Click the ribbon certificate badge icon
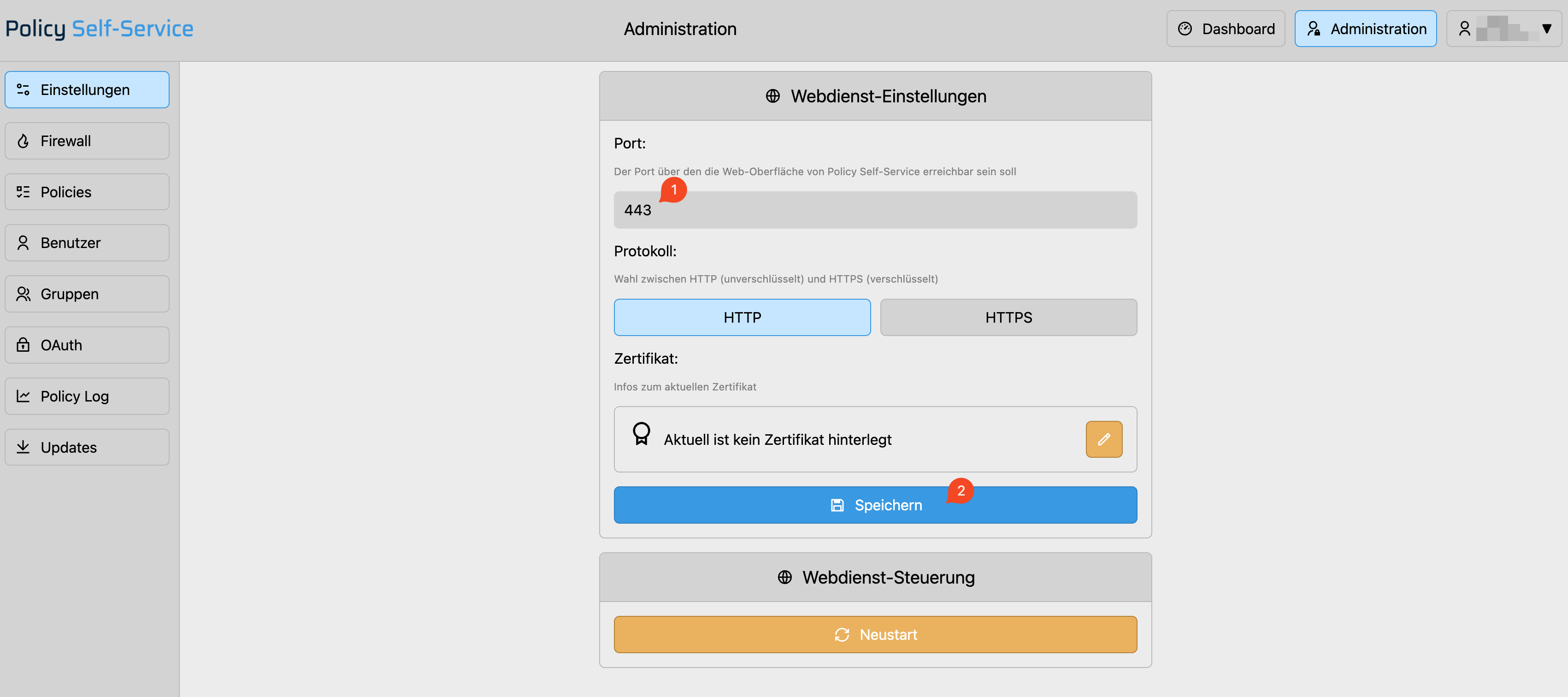This screenshot has width=1568, height=697. tap(641, 434)
